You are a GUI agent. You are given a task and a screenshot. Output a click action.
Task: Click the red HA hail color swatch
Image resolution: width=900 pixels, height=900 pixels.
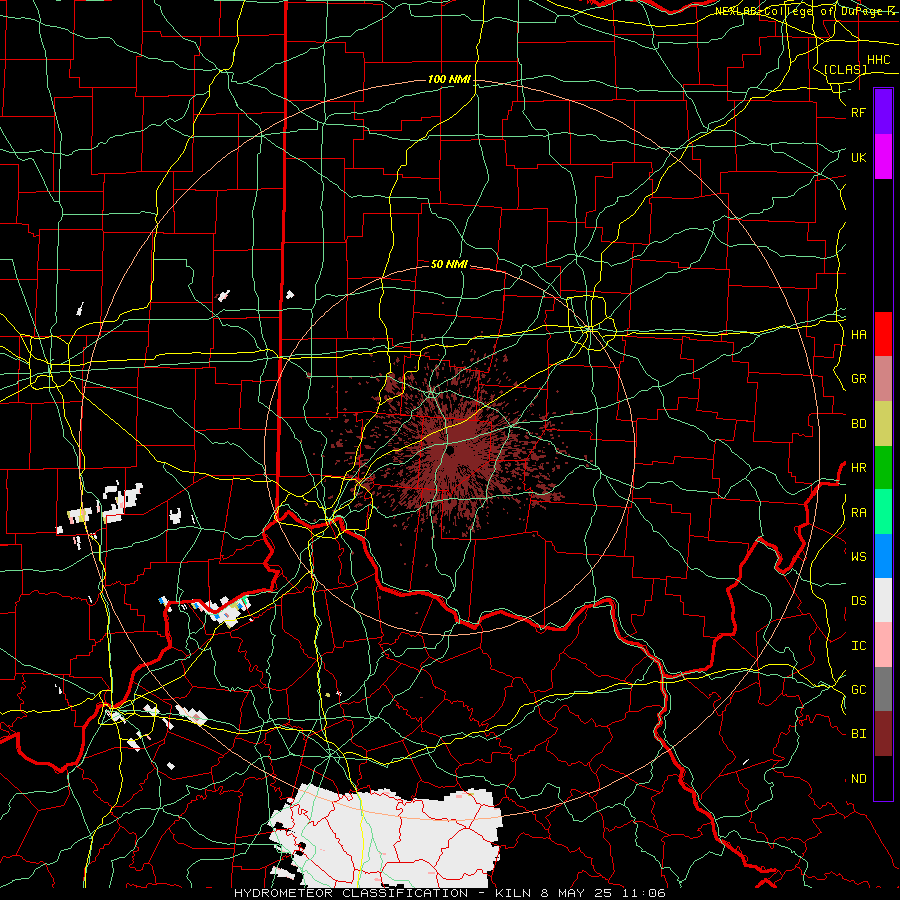click(x=883, y=334)
